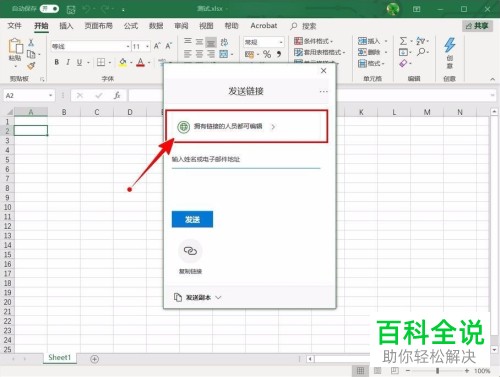Click the Cut scissors icon
This screenshot has height=377, width=500.
31,42
